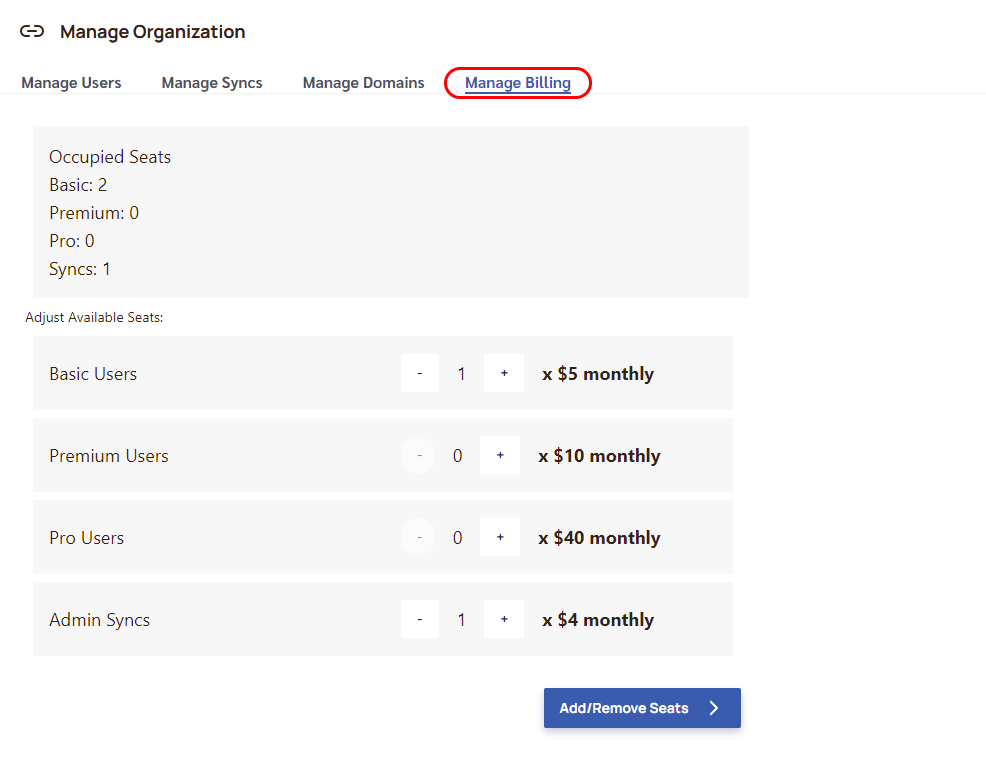Click the Admin Syncs row label
Viewport: 986px width, 768px height.
[x=99, y=620]
